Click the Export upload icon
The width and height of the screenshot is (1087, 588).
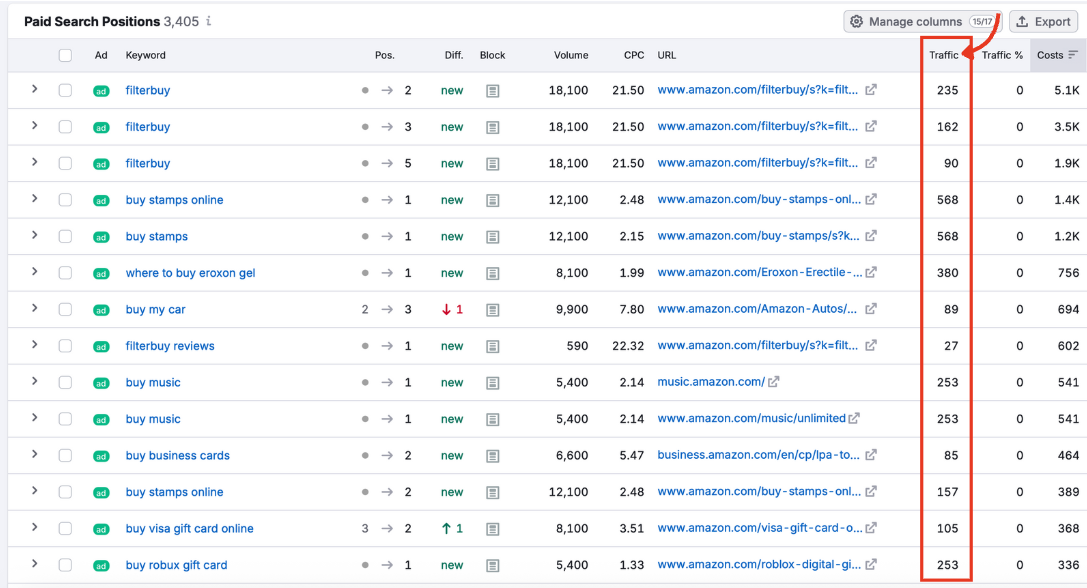1024,21
